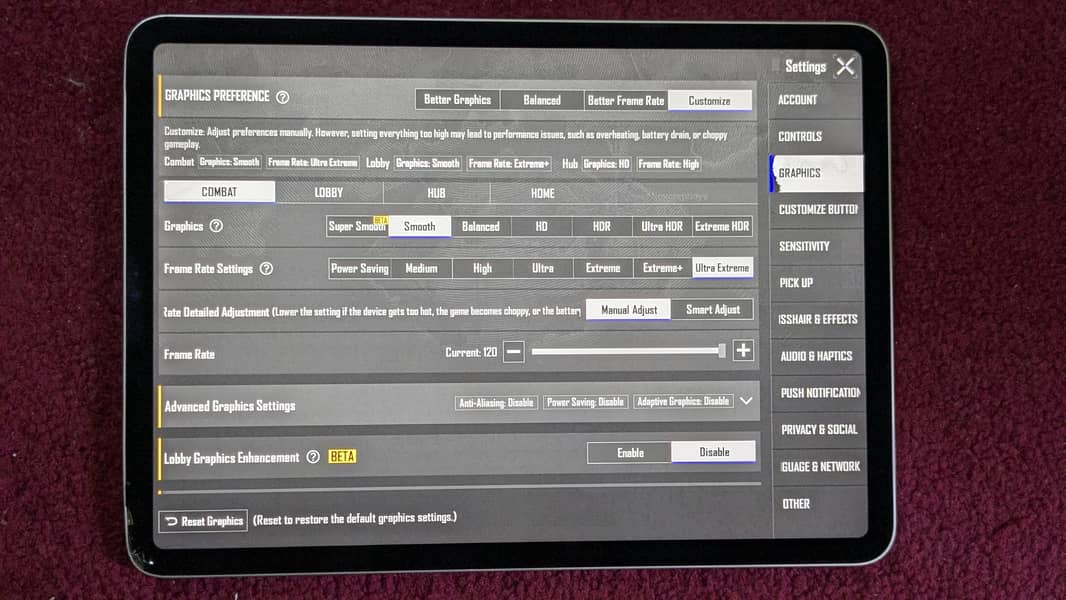Increase frame rate with plus button
1066x600 pixels.
743,351
